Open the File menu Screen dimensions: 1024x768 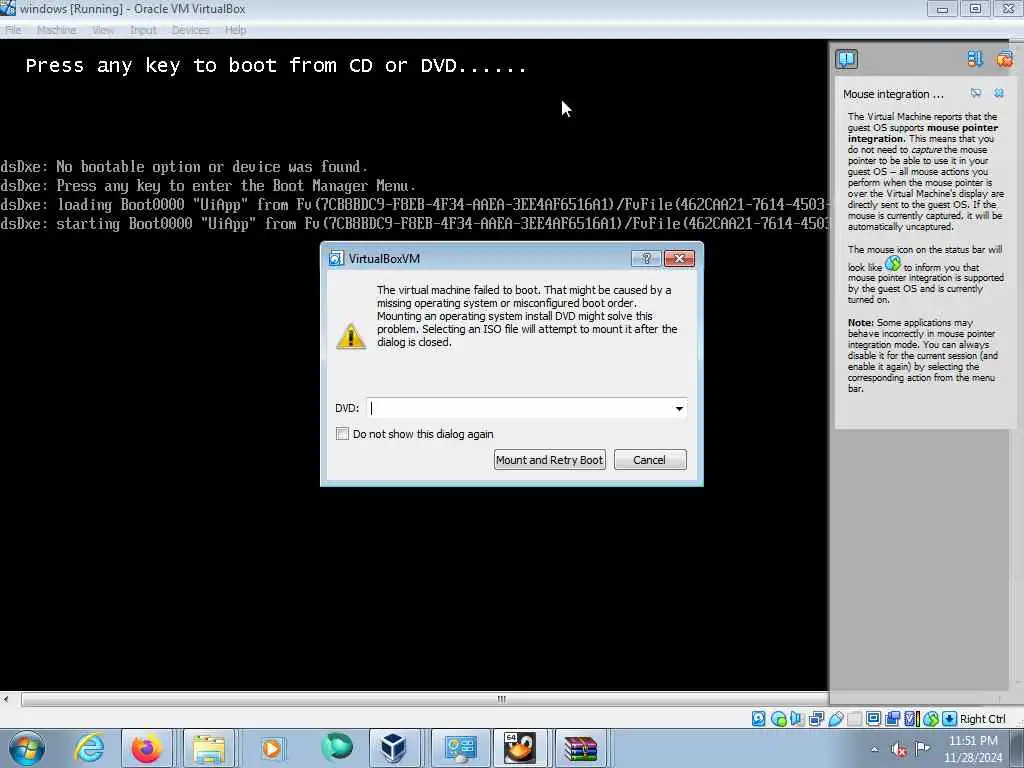[x=13, y=30]
